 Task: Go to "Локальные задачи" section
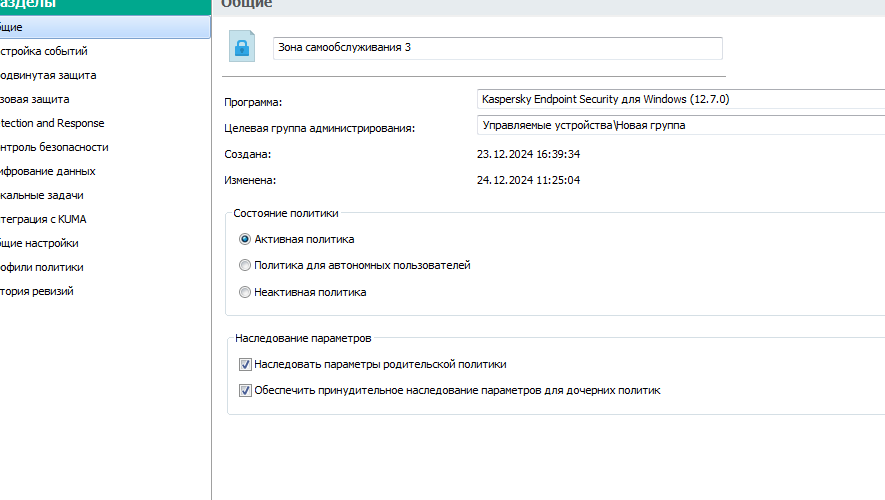pos(42,195)
